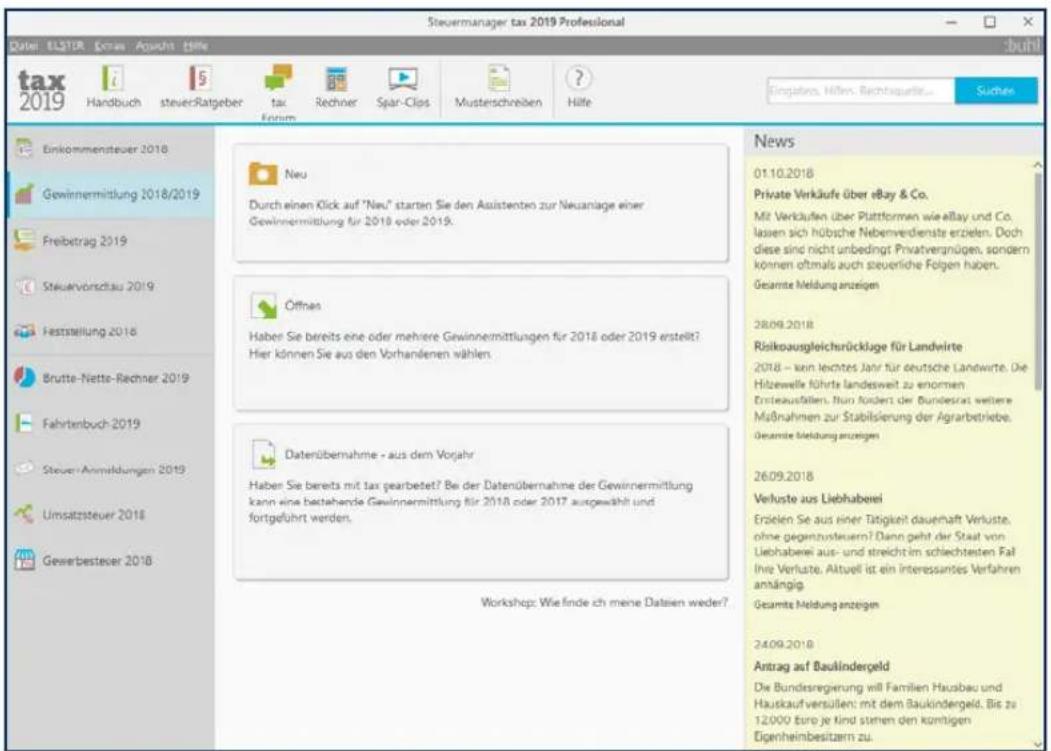Select Steuer-Anmeldungen 2019 icon
The image size is (1051, 751).
click(24, 469)
